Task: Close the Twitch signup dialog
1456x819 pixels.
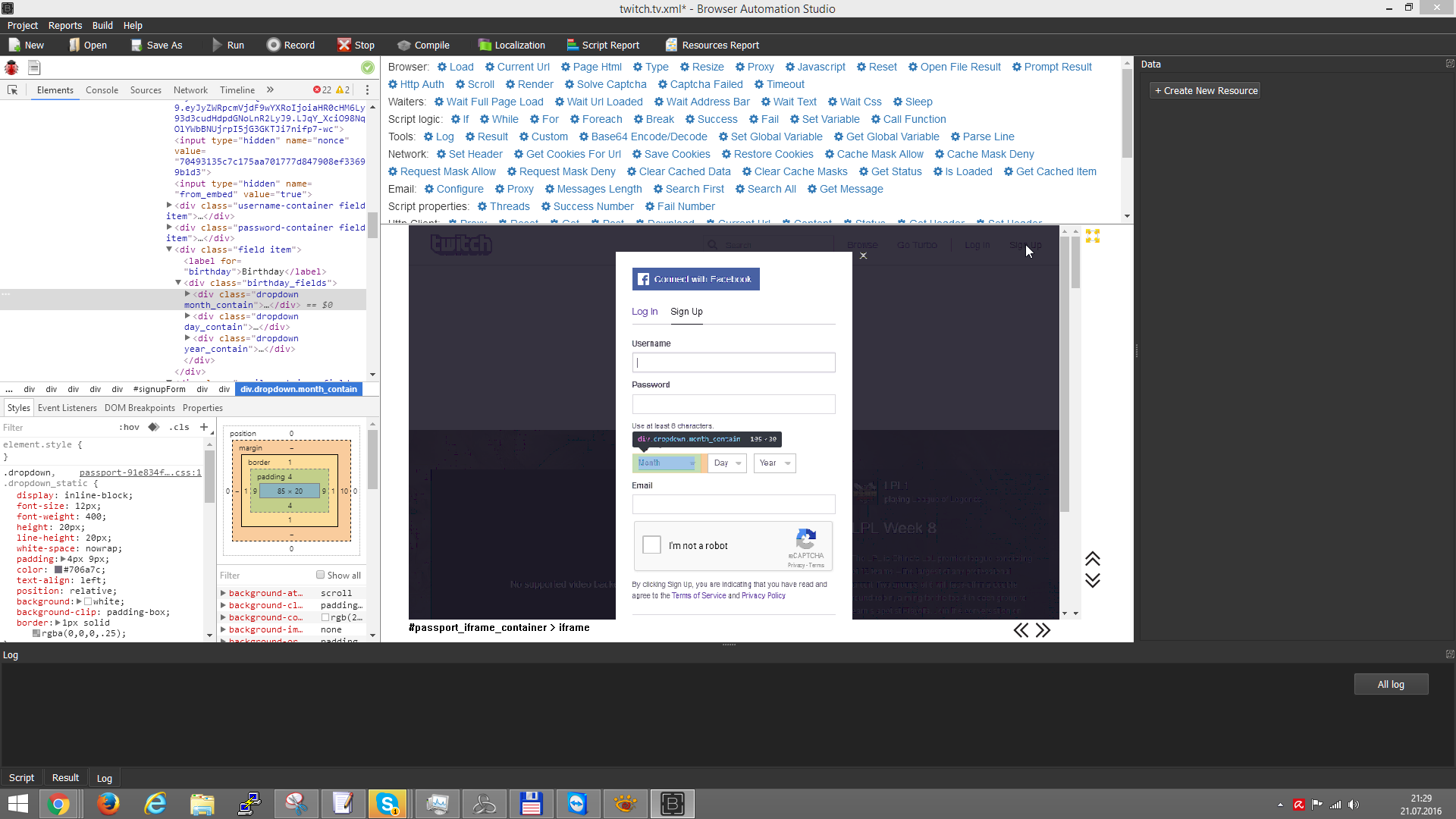Action: coord(863,256)
